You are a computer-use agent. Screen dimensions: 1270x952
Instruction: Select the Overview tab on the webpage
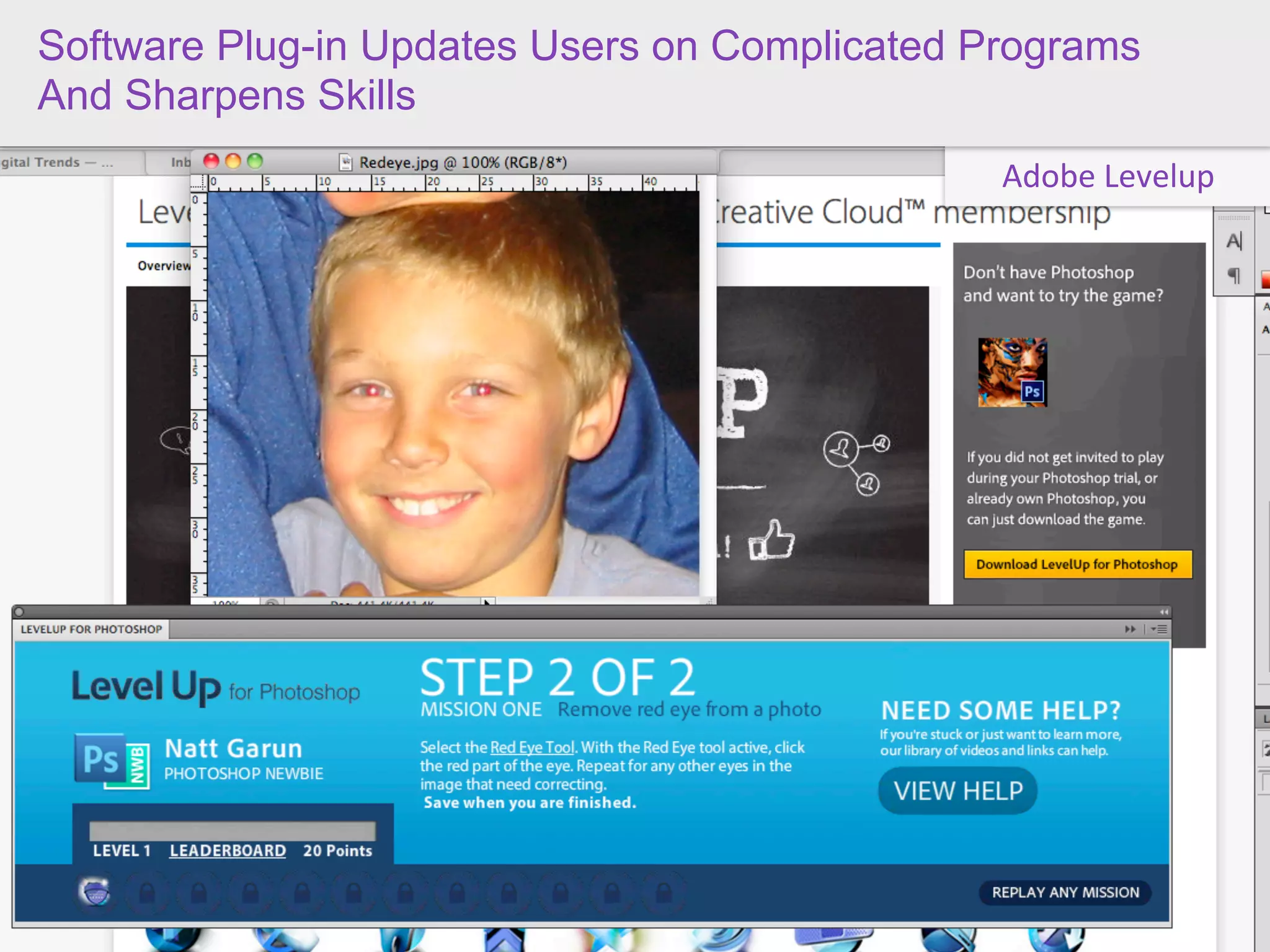tap(164, 266)
